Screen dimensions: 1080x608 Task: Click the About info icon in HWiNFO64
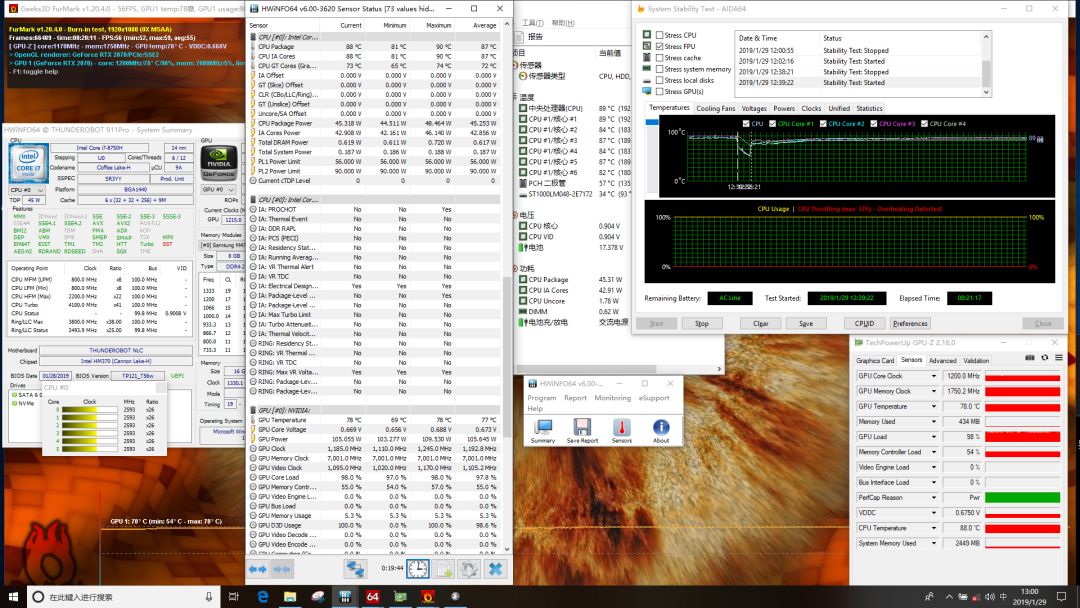click(x=661, y=428)
